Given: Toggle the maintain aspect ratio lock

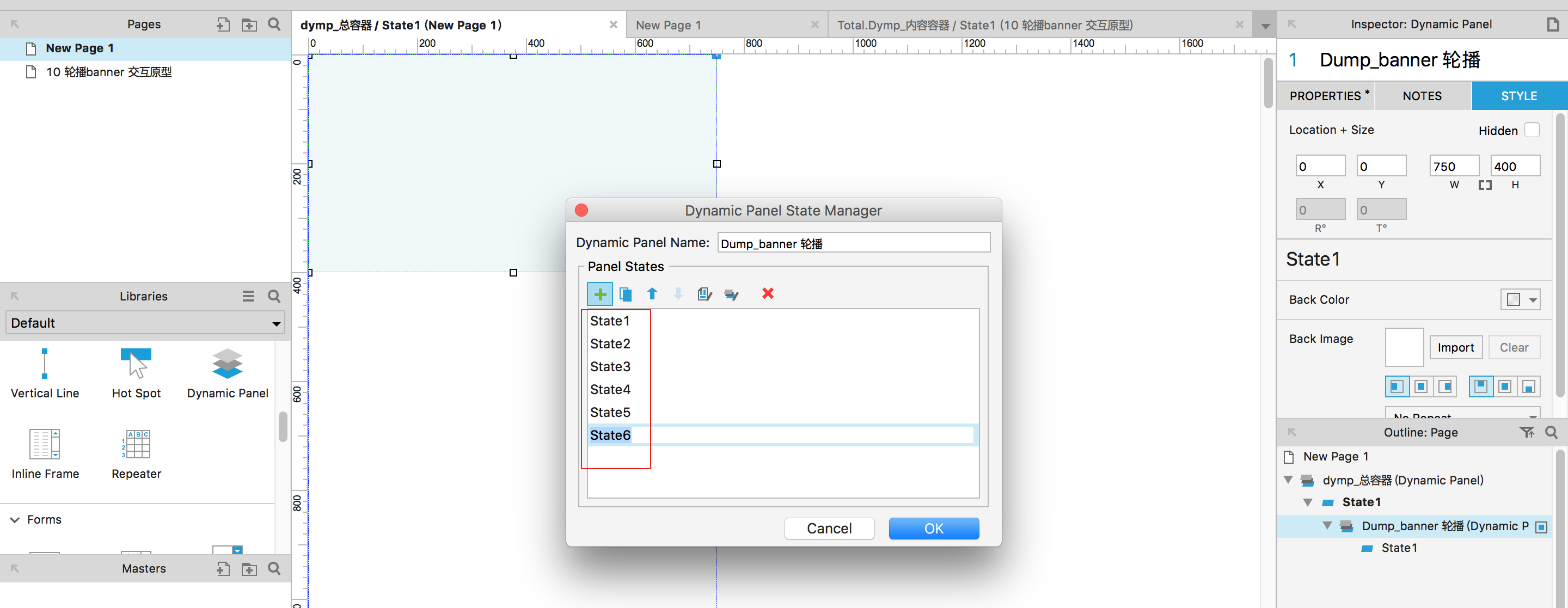Looking at the screenshot, I should (1485, 185).
